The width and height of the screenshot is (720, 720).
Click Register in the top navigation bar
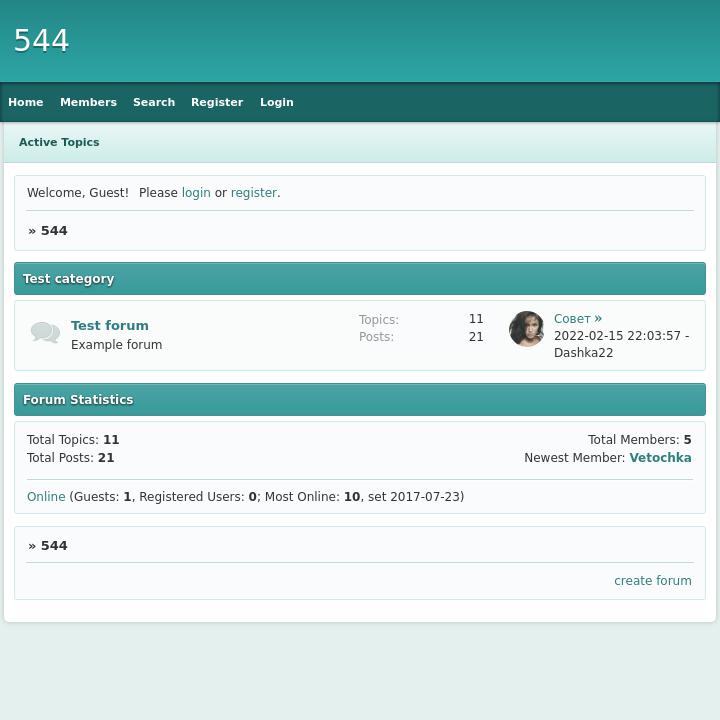217,102
